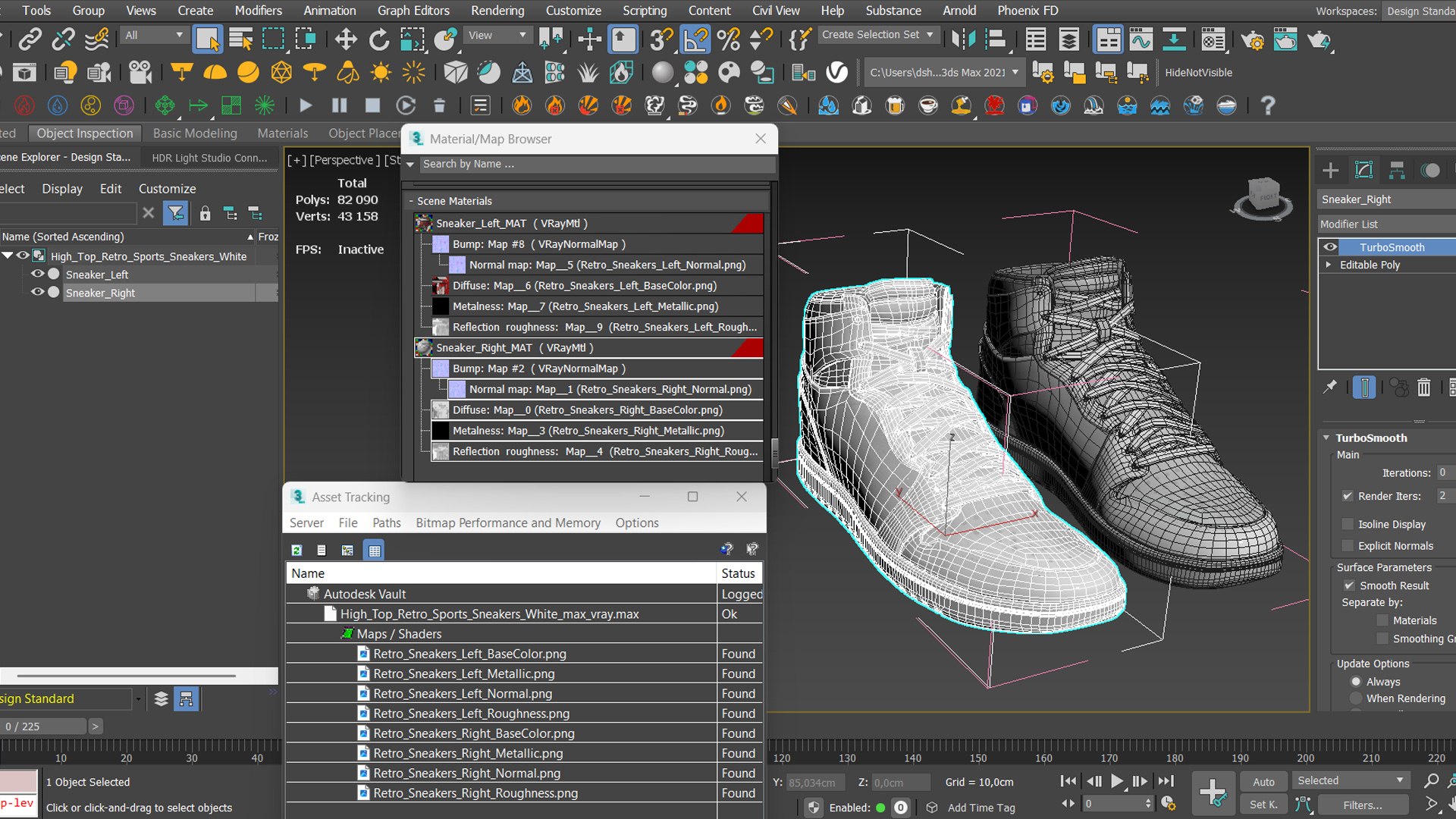
Task: Open the Create tab plus icon in command panel
Action: click(1331, 171)
